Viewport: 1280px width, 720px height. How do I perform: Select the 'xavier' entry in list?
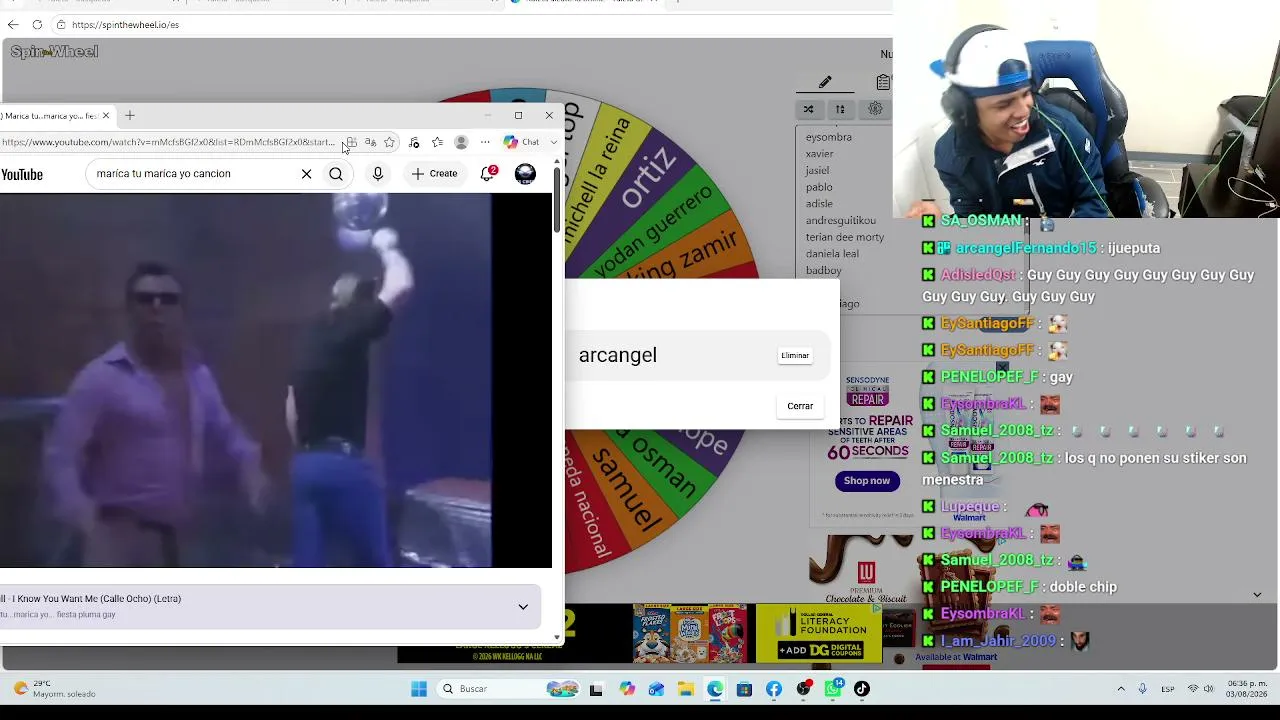819,154
